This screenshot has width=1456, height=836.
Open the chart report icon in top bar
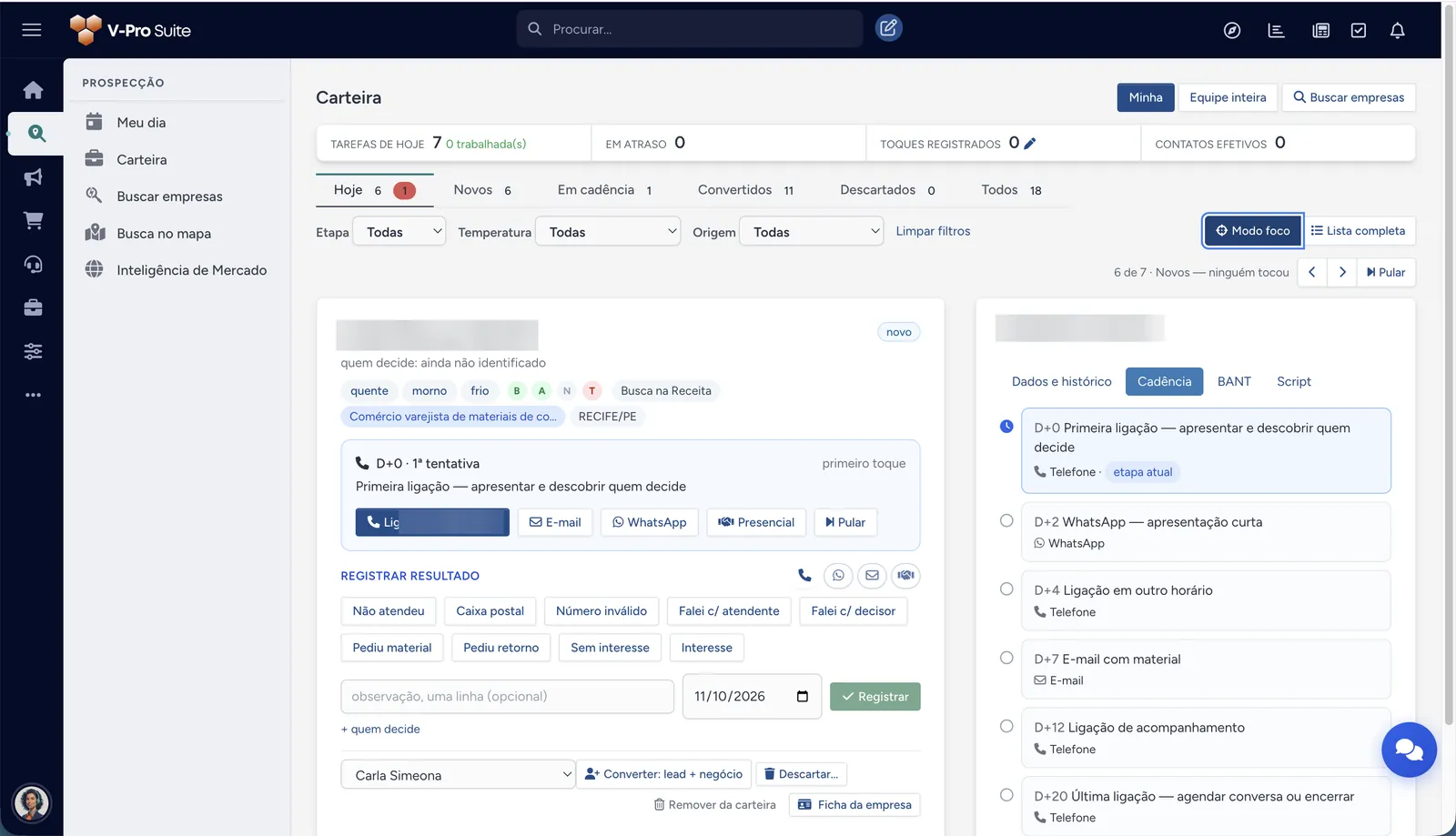pyautogui.click(x=1276, y=31)
